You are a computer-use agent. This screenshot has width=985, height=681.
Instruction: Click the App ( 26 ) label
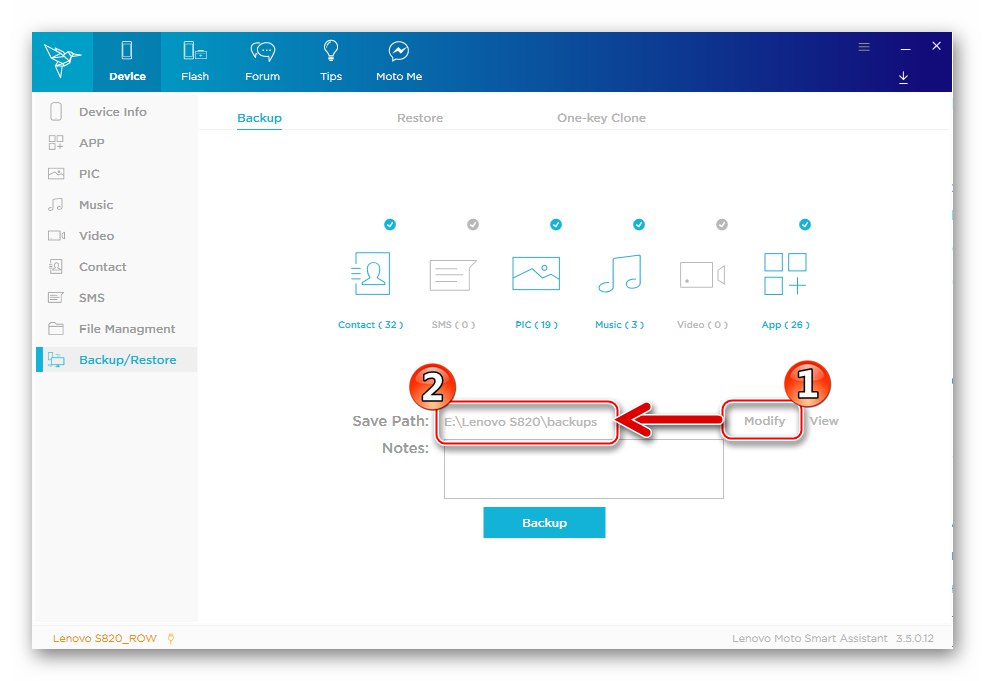tap(785, 325)
